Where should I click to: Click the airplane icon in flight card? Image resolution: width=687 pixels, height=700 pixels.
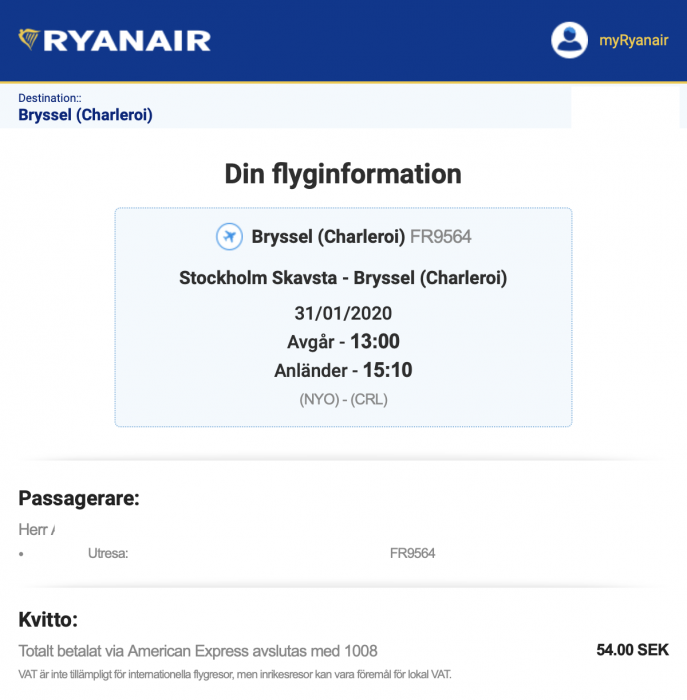230,237
